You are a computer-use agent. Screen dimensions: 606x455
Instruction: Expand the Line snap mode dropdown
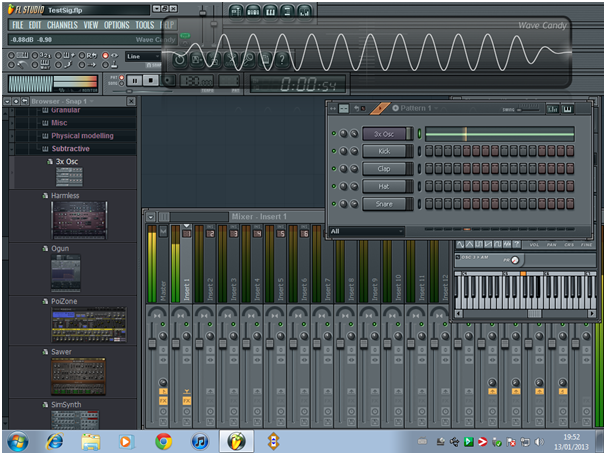click(142, 57)
